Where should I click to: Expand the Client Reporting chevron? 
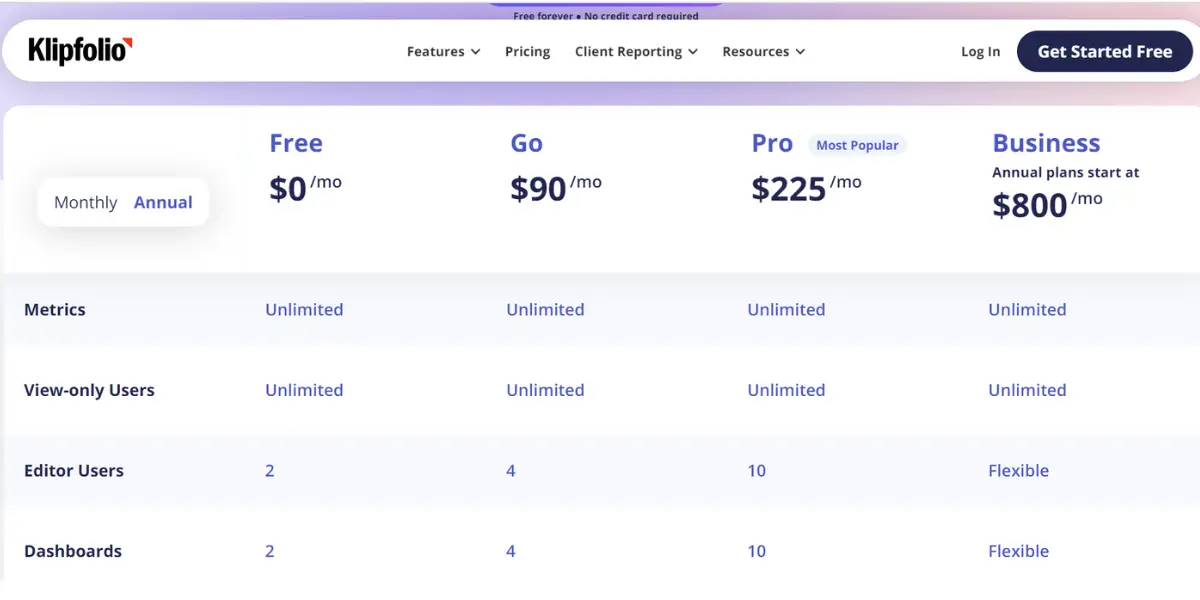click(693, 52)
